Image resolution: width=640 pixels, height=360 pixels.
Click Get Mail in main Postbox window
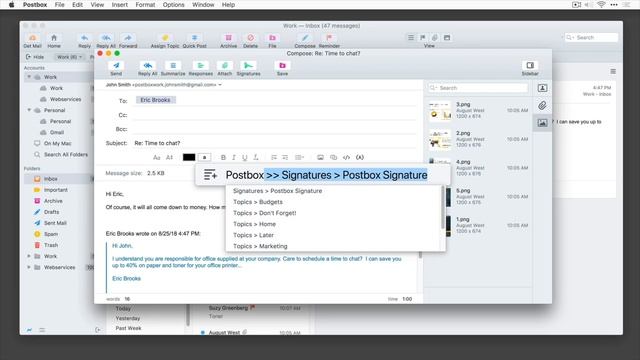[x=33, y=41]
